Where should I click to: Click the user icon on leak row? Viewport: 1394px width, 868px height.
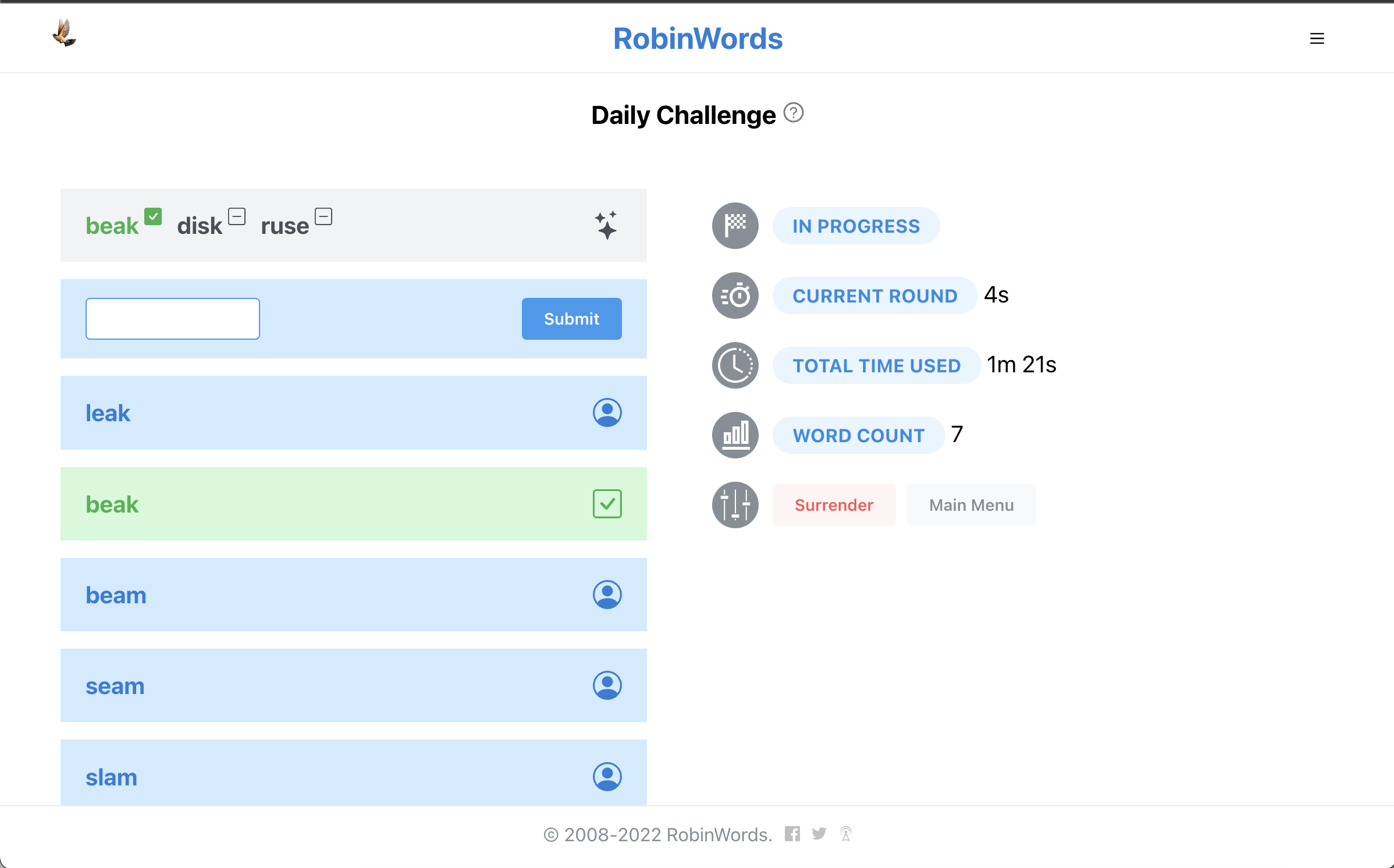pyautogui.click(x=607, y=412)
